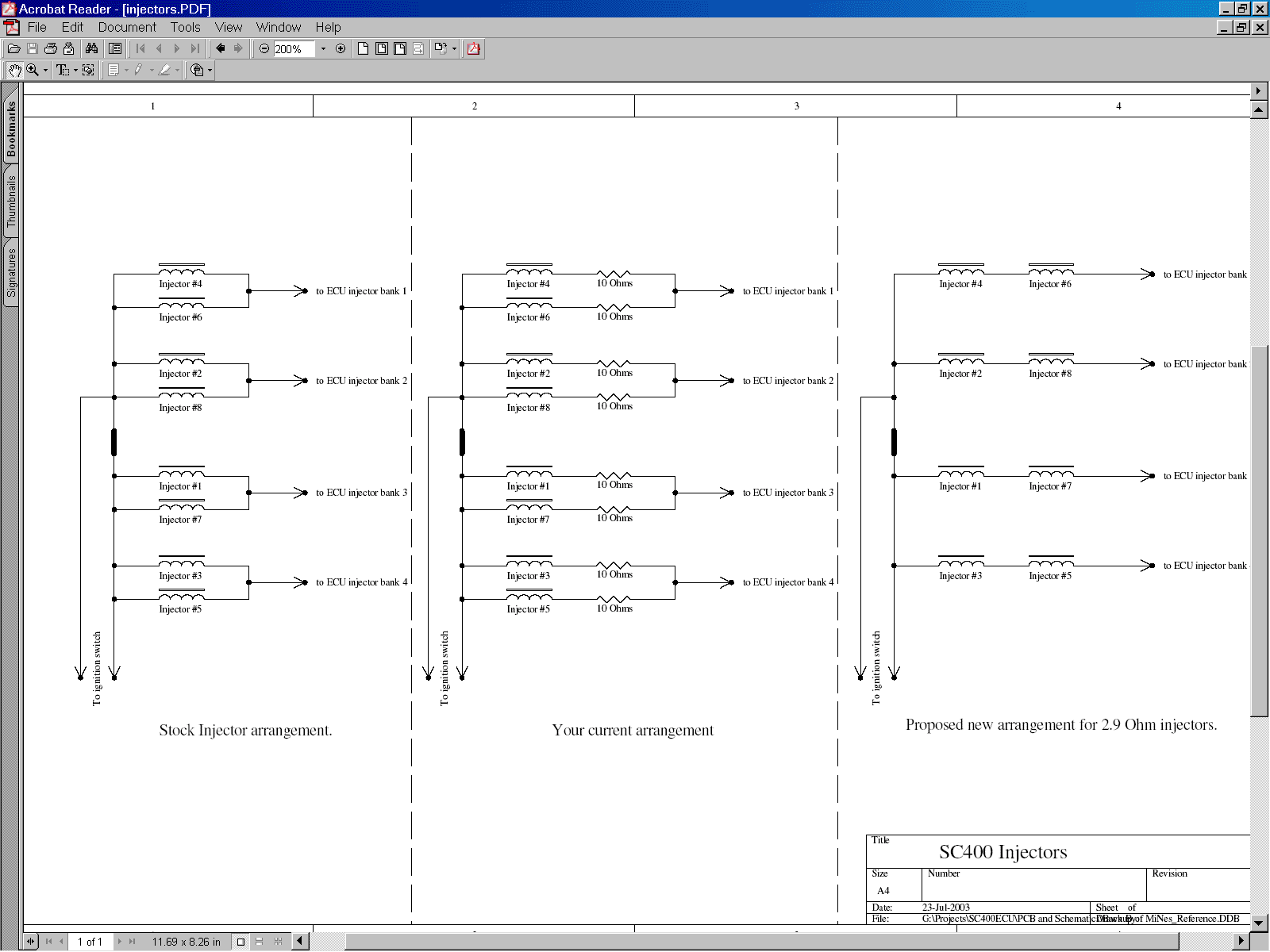Click the page number field '1 of 1'

pyautogui.click(x=90, y=942)
